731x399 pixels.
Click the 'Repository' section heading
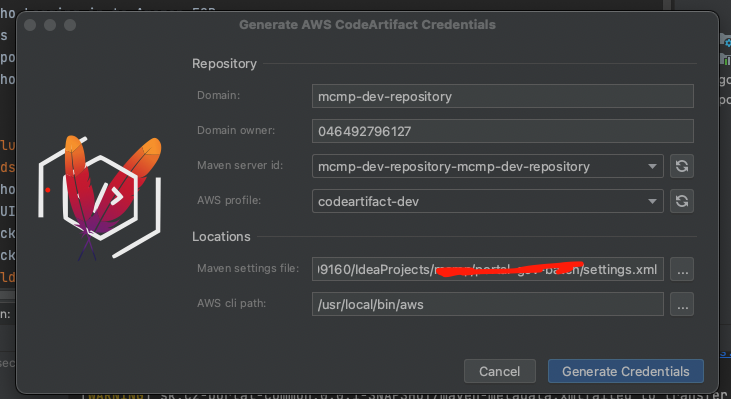pyautogui.click(x=224, y=63)
